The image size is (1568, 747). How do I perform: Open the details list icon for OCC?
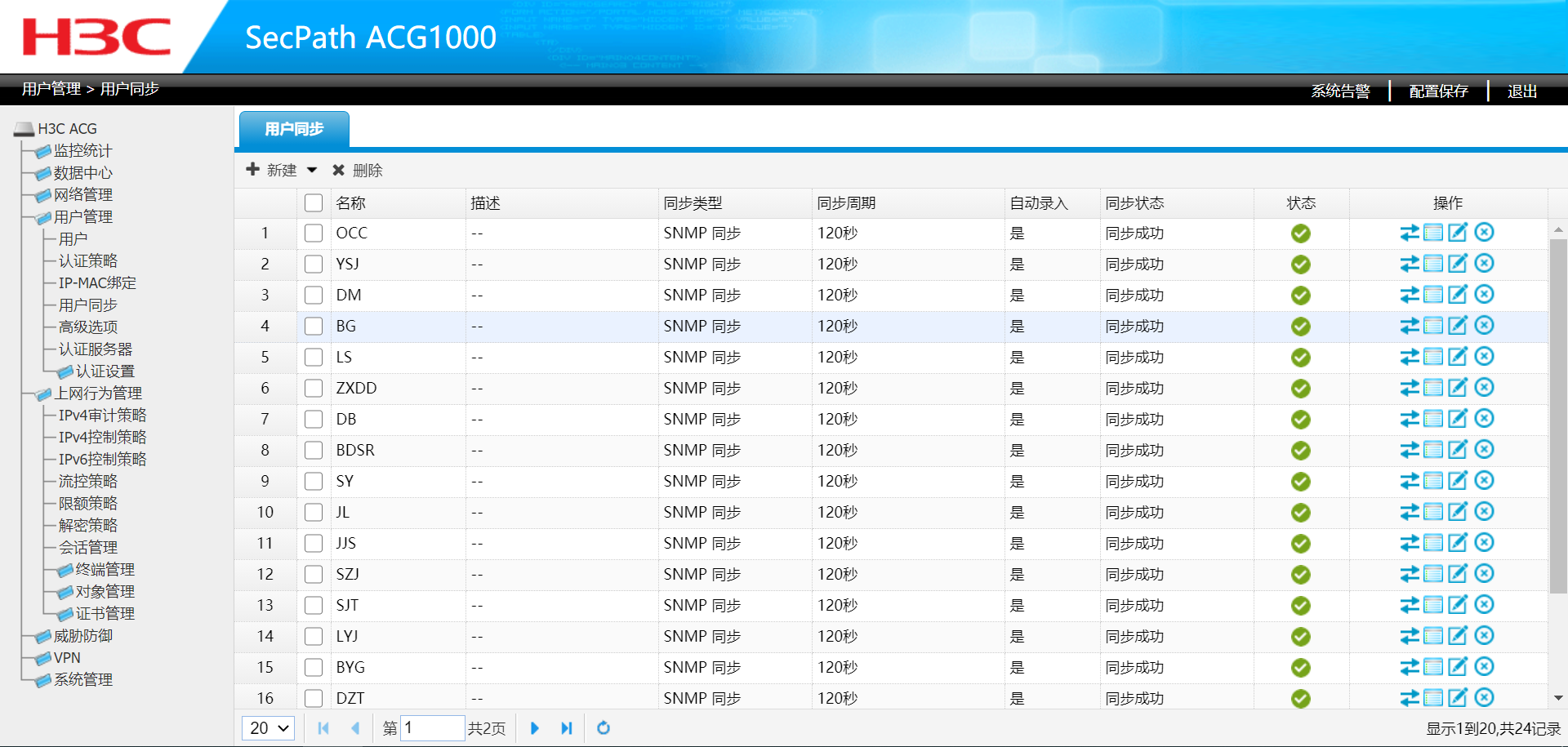(1433, 233)
